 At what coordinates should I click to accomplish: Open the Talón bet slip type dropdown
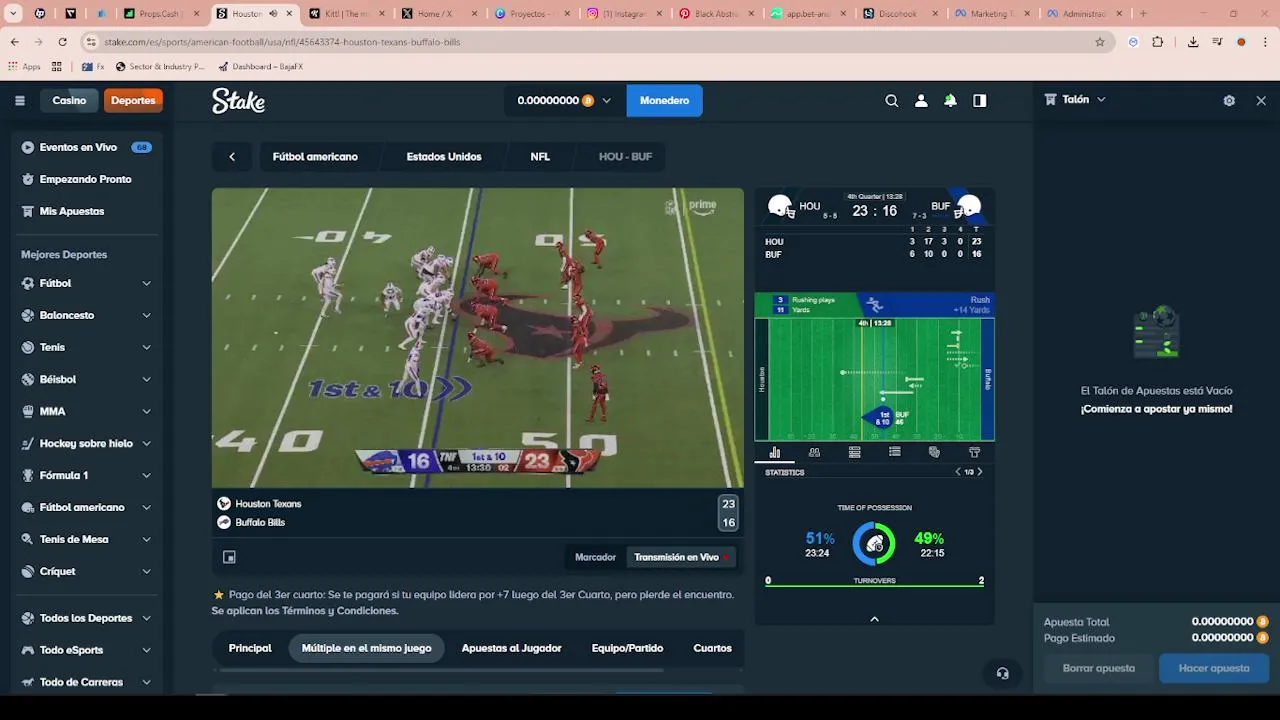point(1075,100)
